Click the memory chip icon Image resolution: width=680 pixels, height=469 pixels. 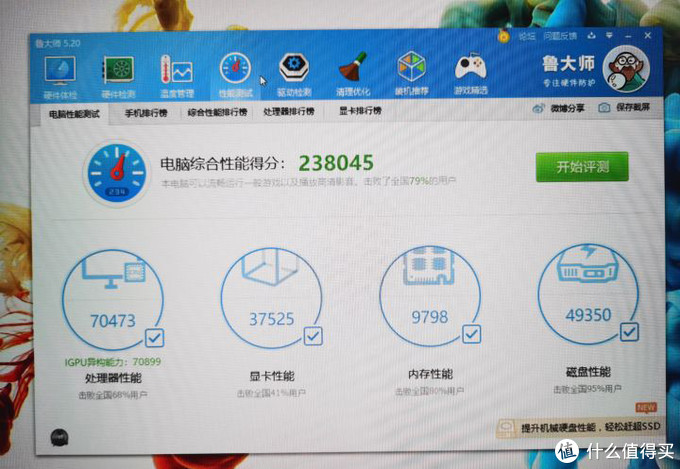428,266
